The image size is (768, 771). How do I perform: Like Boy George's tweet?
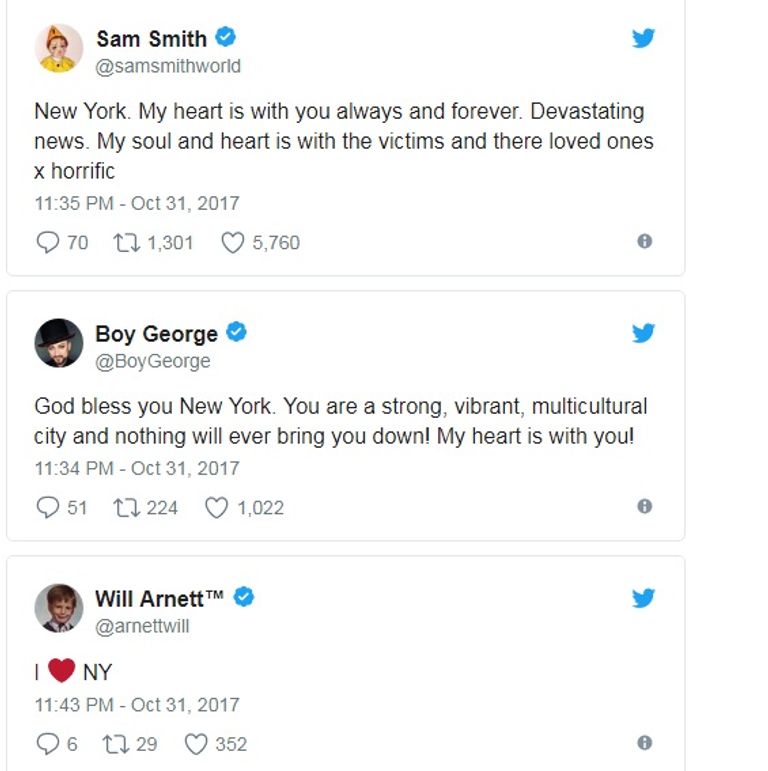pyautogui.click(x=216, y=508)
